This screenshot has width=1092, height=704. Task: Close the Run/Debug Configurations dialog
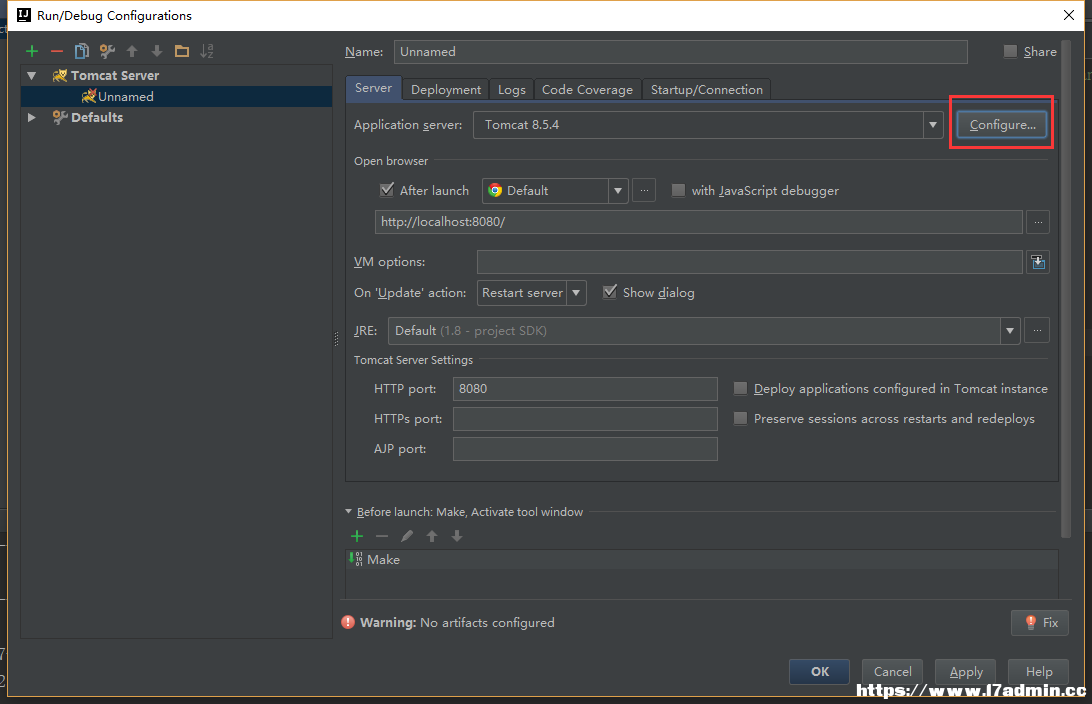point(1069,15)
